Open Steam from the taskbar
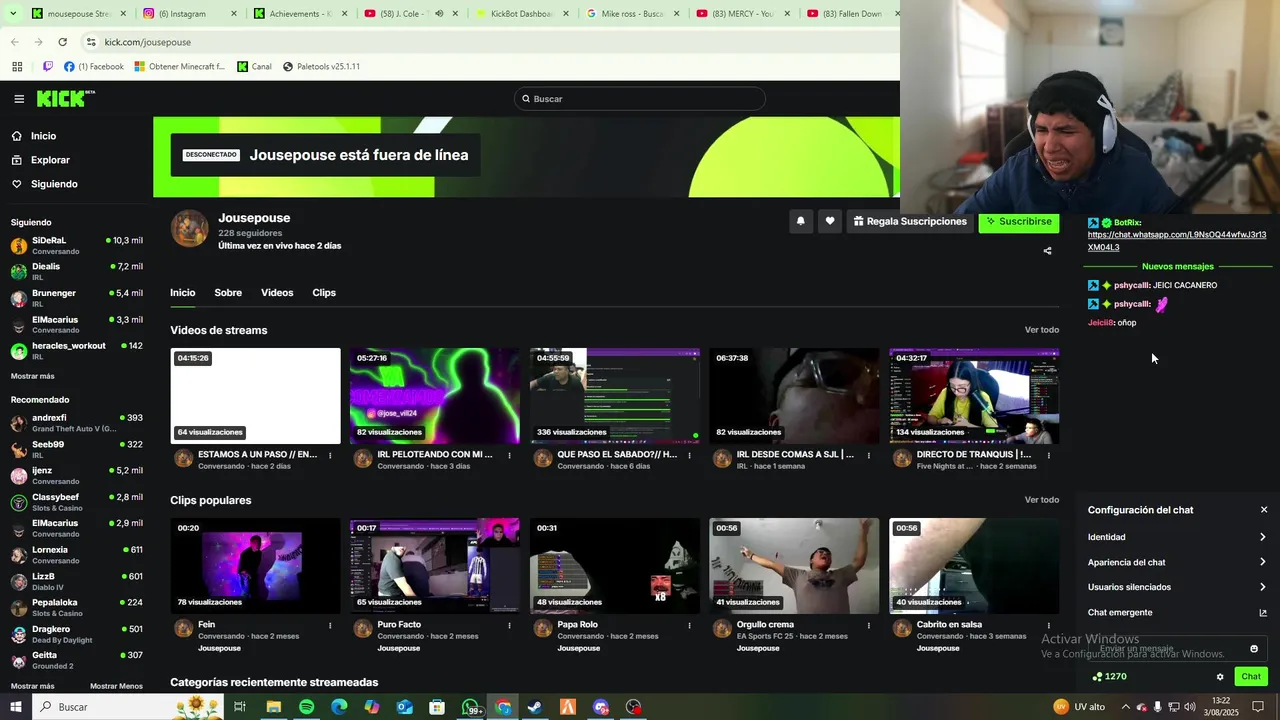Viewport: 1280px width, 720px height. pyautogui.click(x=535, y=707)
